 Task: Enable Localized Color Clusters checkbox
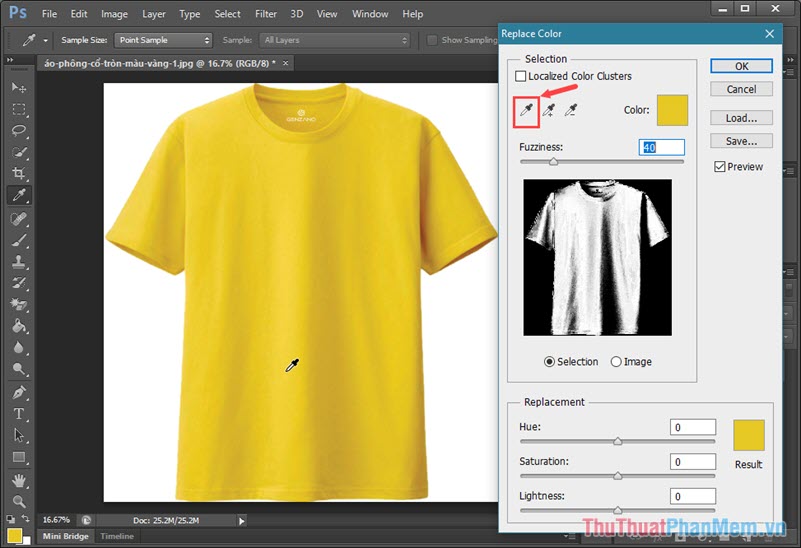[x=520, y=76]
